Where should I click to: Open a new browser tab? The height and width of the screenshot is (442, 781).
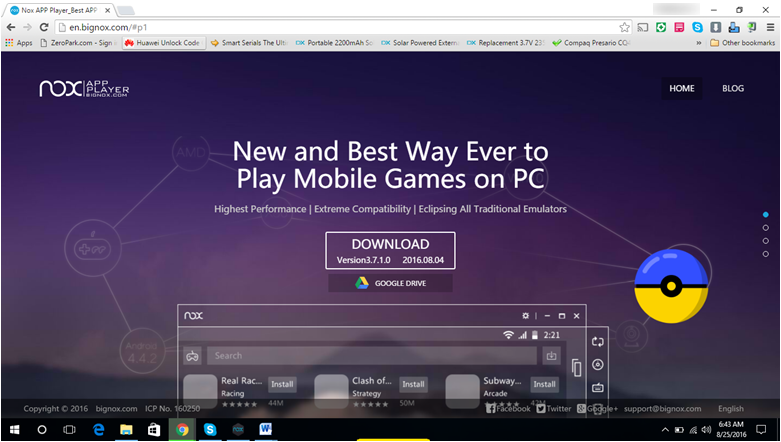(x=126, y=10)
